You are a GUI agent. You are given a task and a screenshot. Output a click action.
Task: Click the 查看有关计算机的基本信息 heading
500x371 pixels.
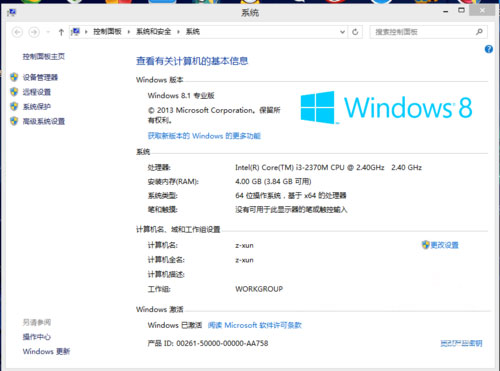(192, 61)
